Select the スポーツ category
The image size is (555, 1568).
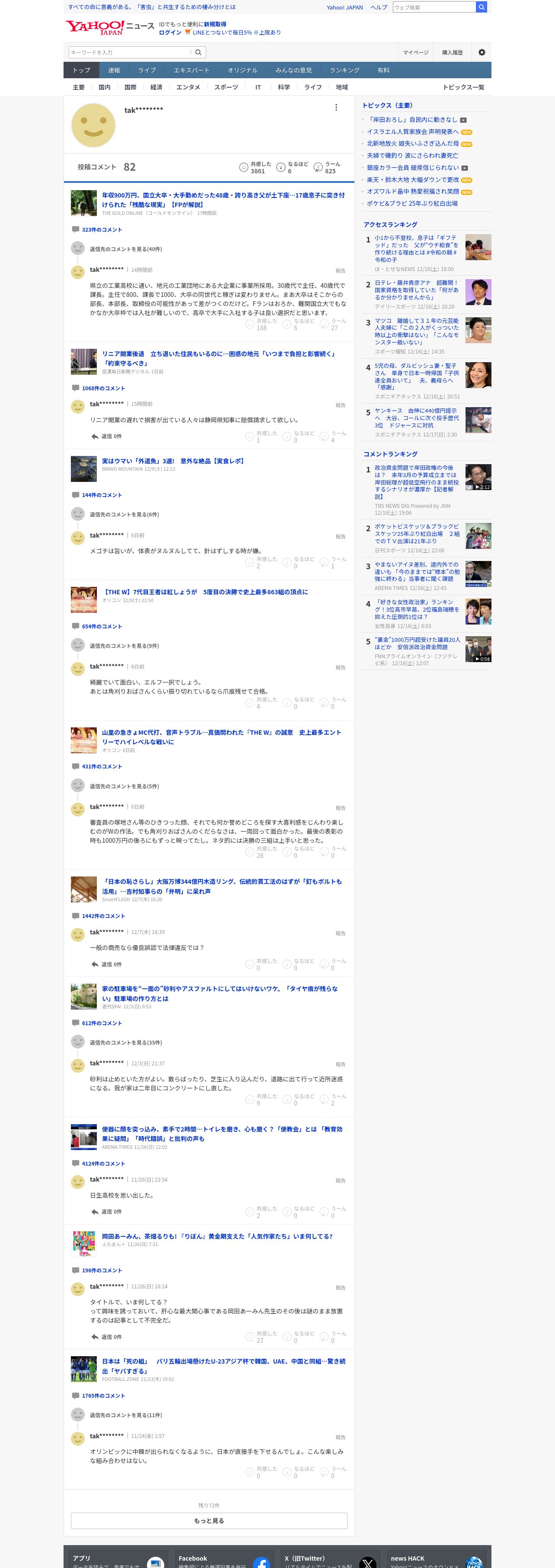[226, 87]
